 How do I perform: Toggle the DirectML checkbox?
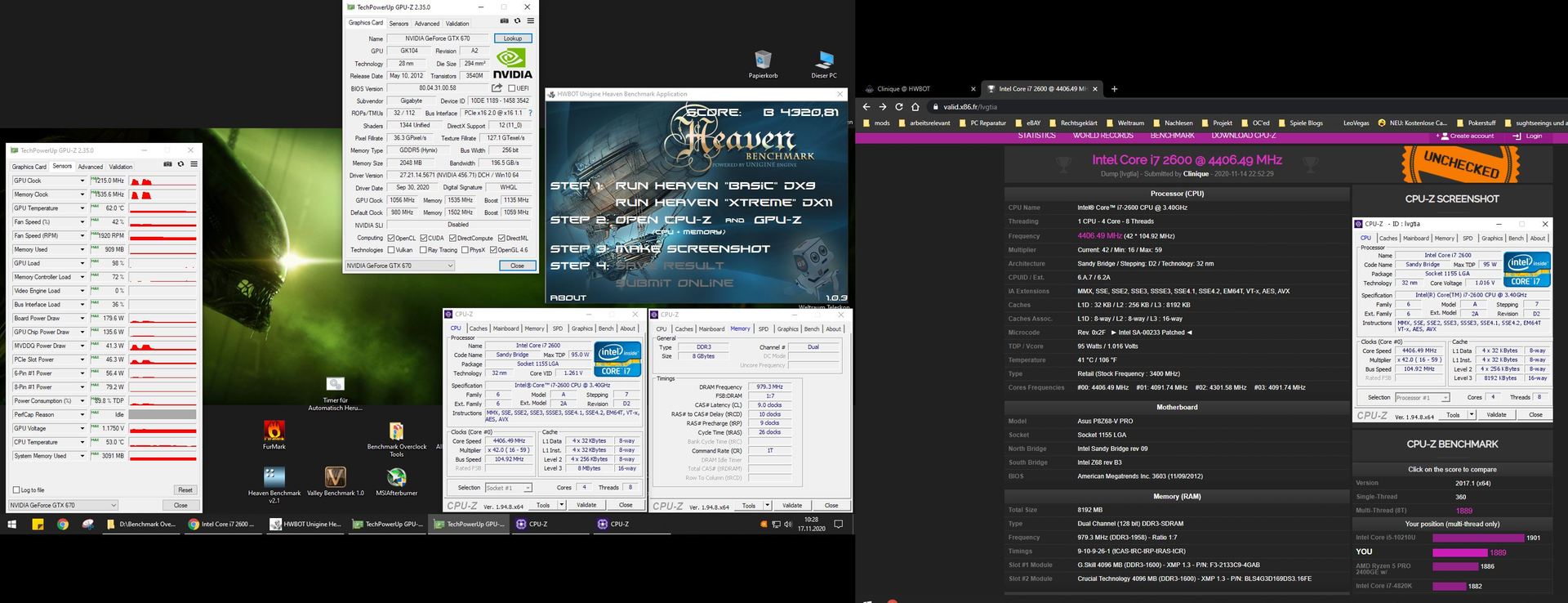click(501, 238)
